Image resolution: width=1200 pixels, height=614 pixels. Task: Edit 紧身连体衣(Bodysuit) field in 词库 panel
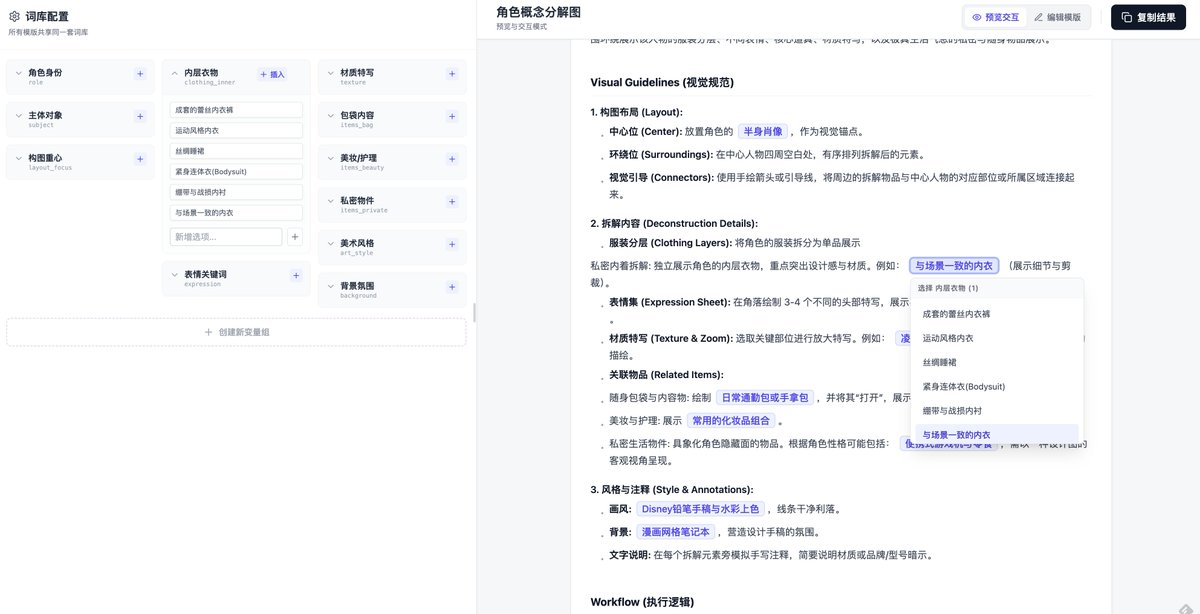click(236, 171)
